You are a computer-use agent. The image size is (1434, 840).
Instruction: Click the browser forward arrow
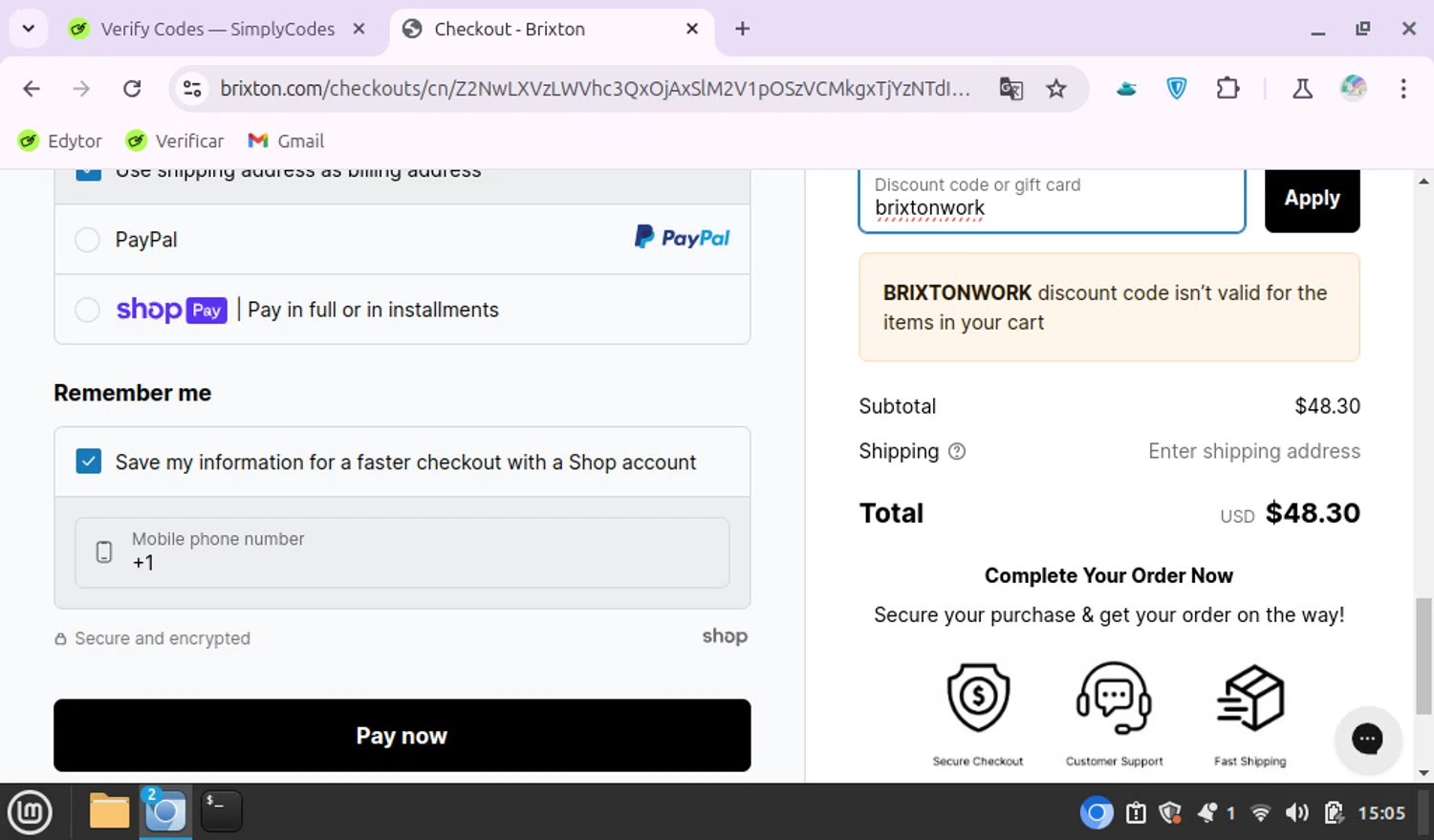click(81, 89)
